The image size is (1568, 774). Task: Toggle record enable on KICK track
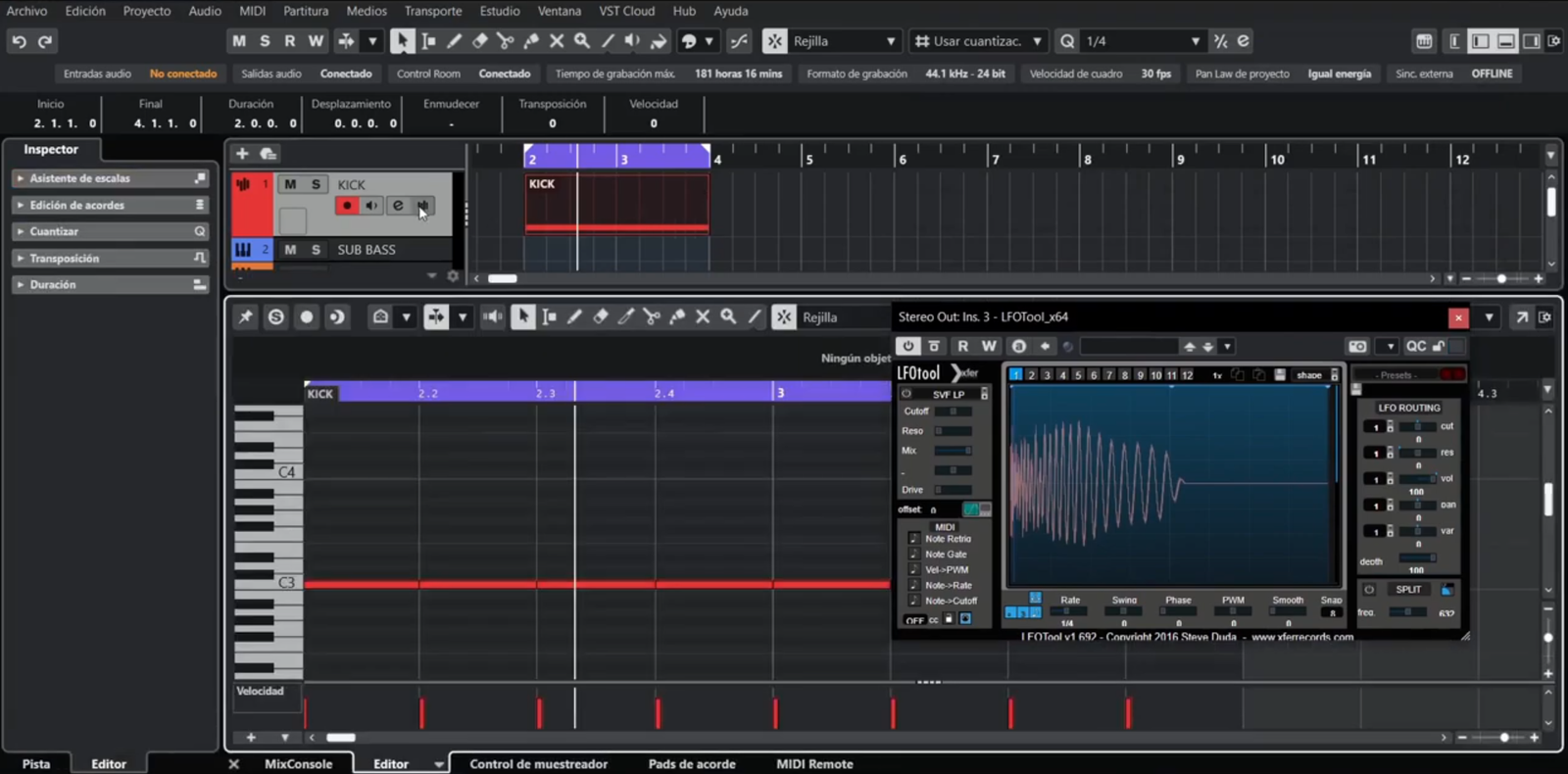(x=346, y=206)
